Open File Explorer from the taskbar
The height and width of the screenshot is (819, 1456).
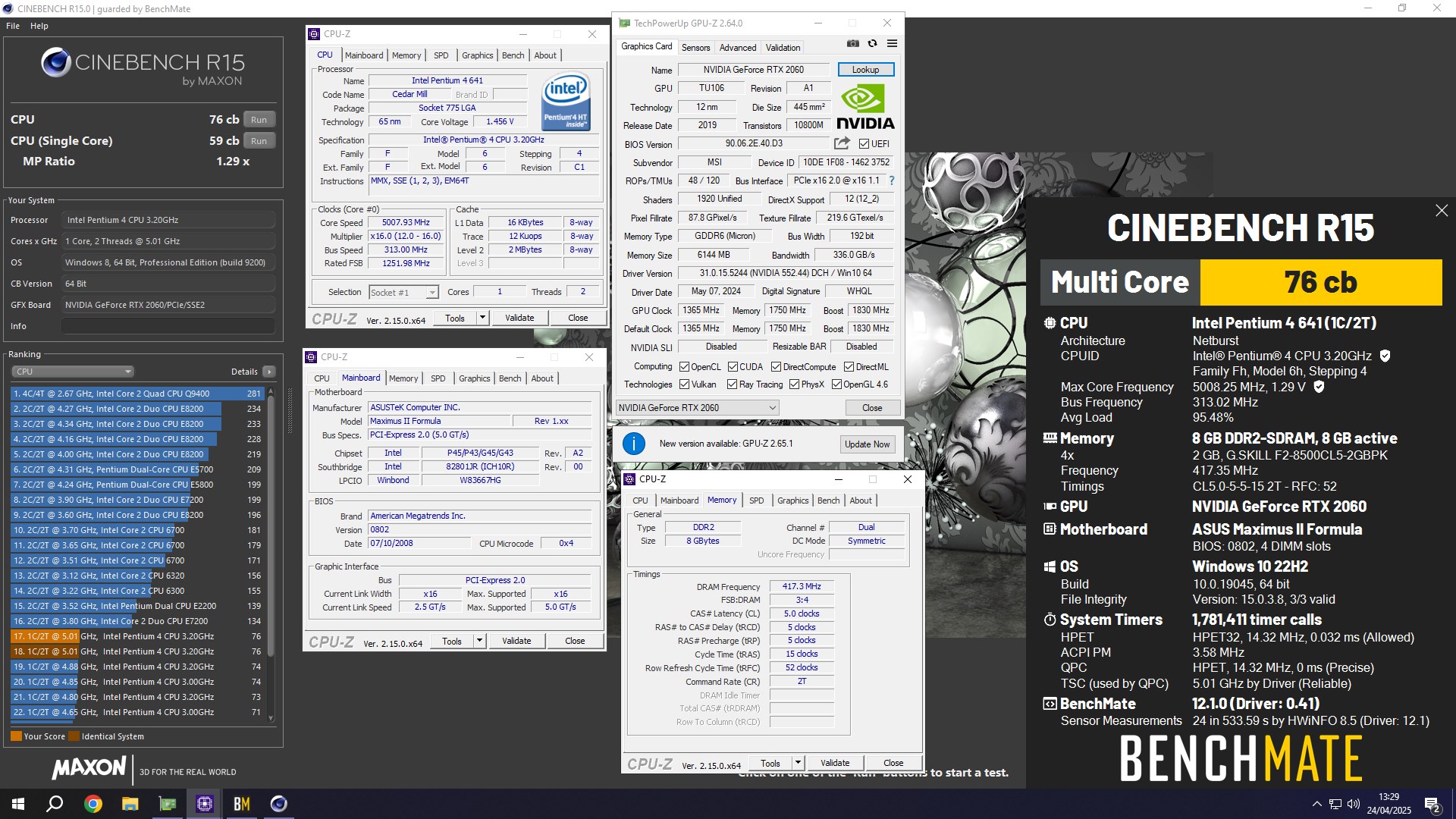[x=130, y=804]
